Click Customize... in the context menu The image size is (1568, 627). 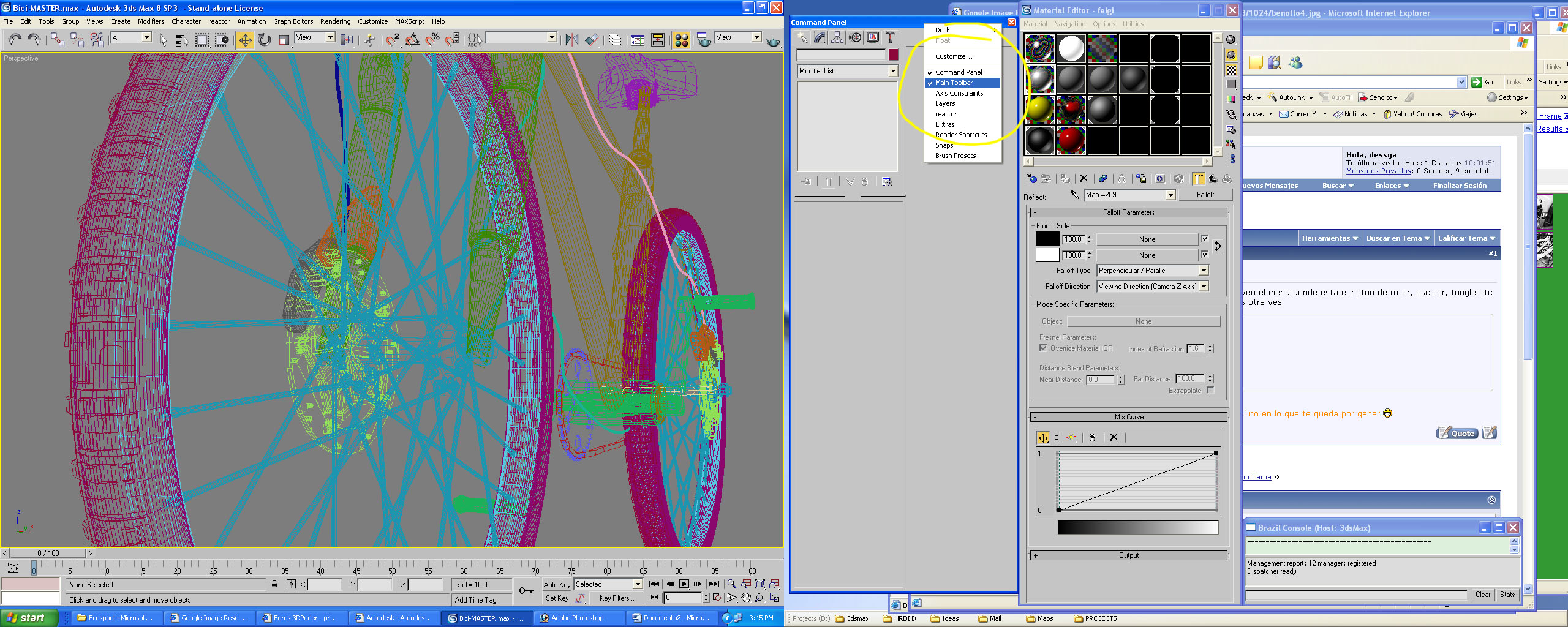tap(954, 56)
